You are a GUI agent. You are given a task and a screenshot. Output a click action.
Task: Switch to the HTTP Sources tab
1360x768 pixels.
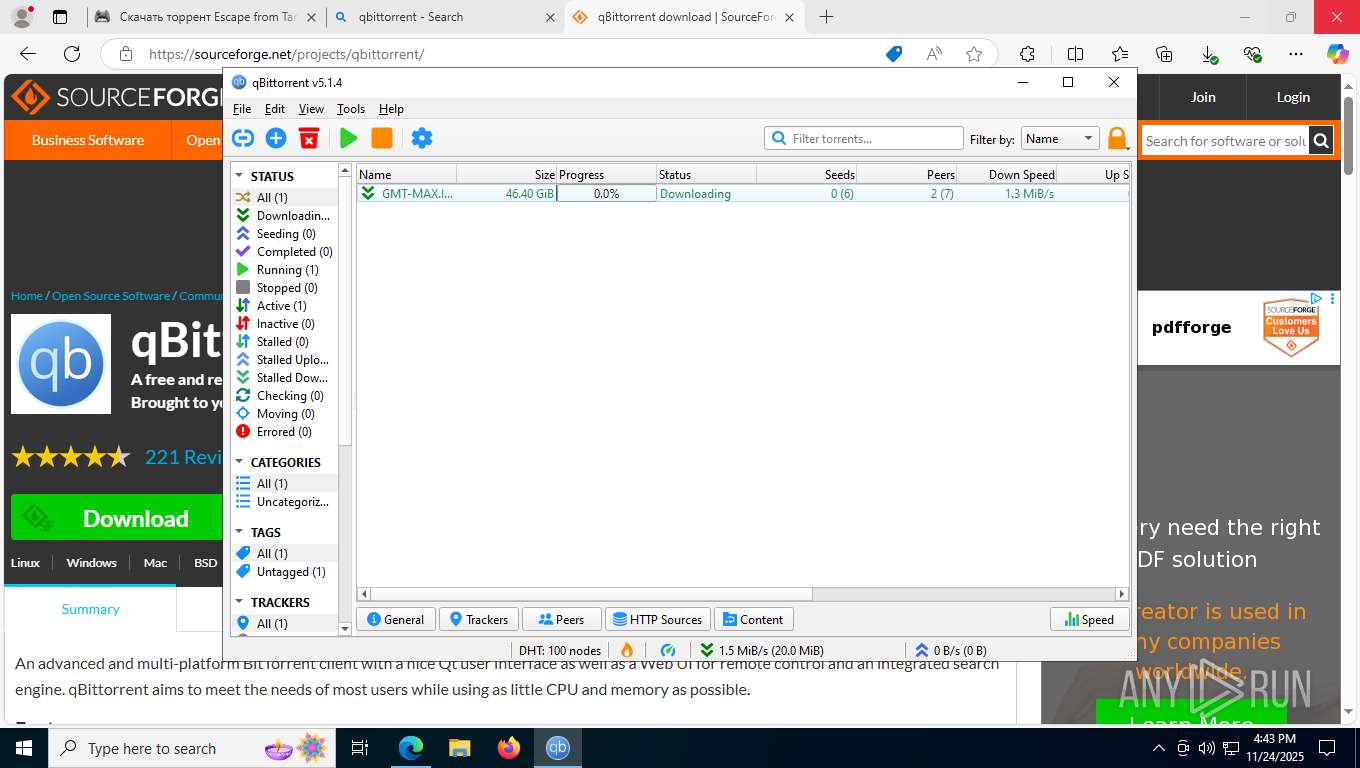(658, 619)
